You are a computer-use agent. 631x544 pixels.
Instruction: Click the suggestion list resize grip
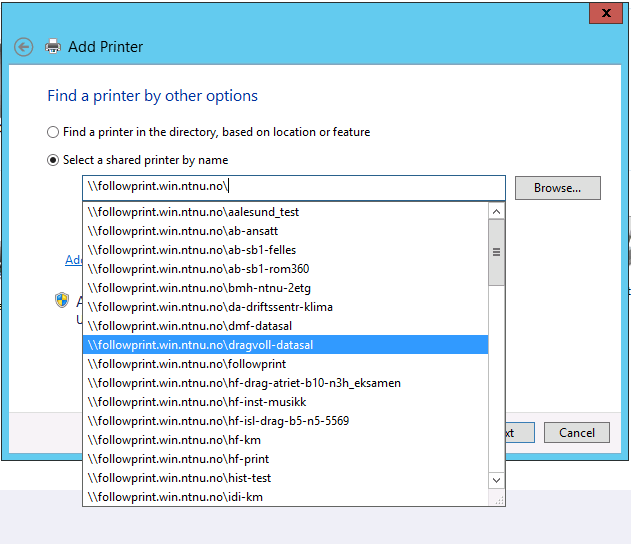pyautogui.click(x=499, y=500)
